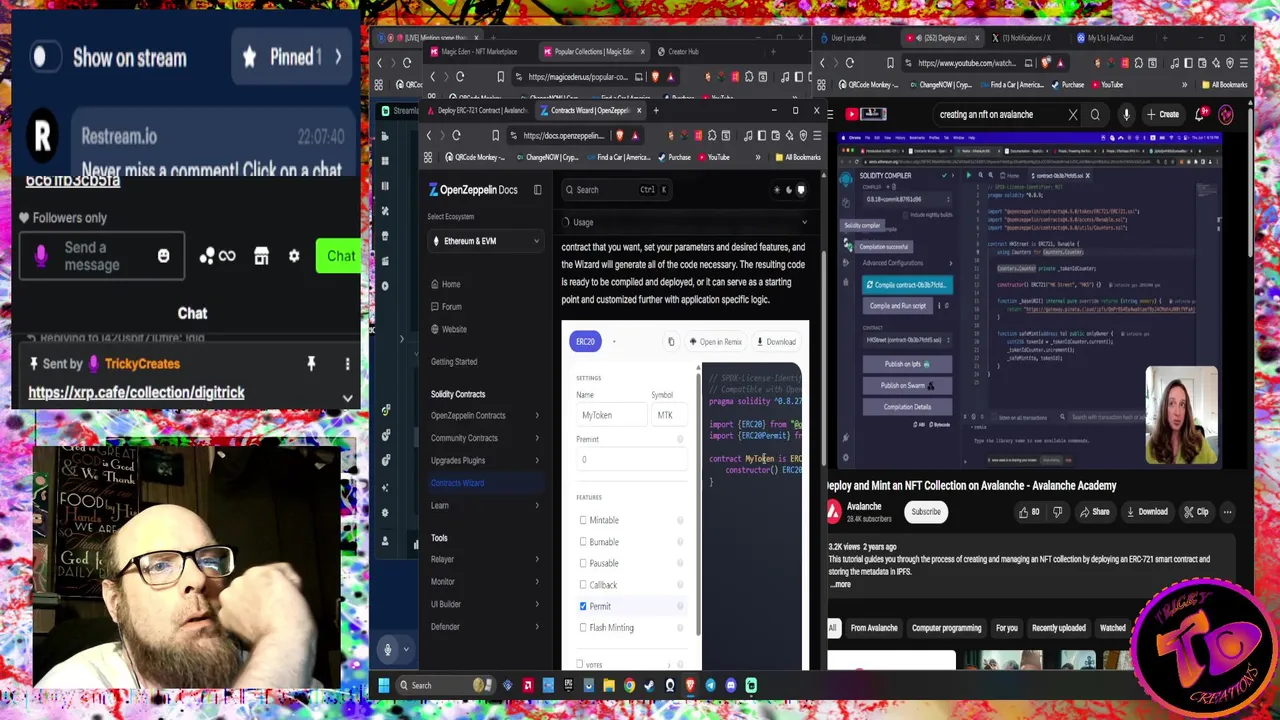Click Open in Remix button
The width and height of the screenshot is (1280, 720).
click(716, 342)
